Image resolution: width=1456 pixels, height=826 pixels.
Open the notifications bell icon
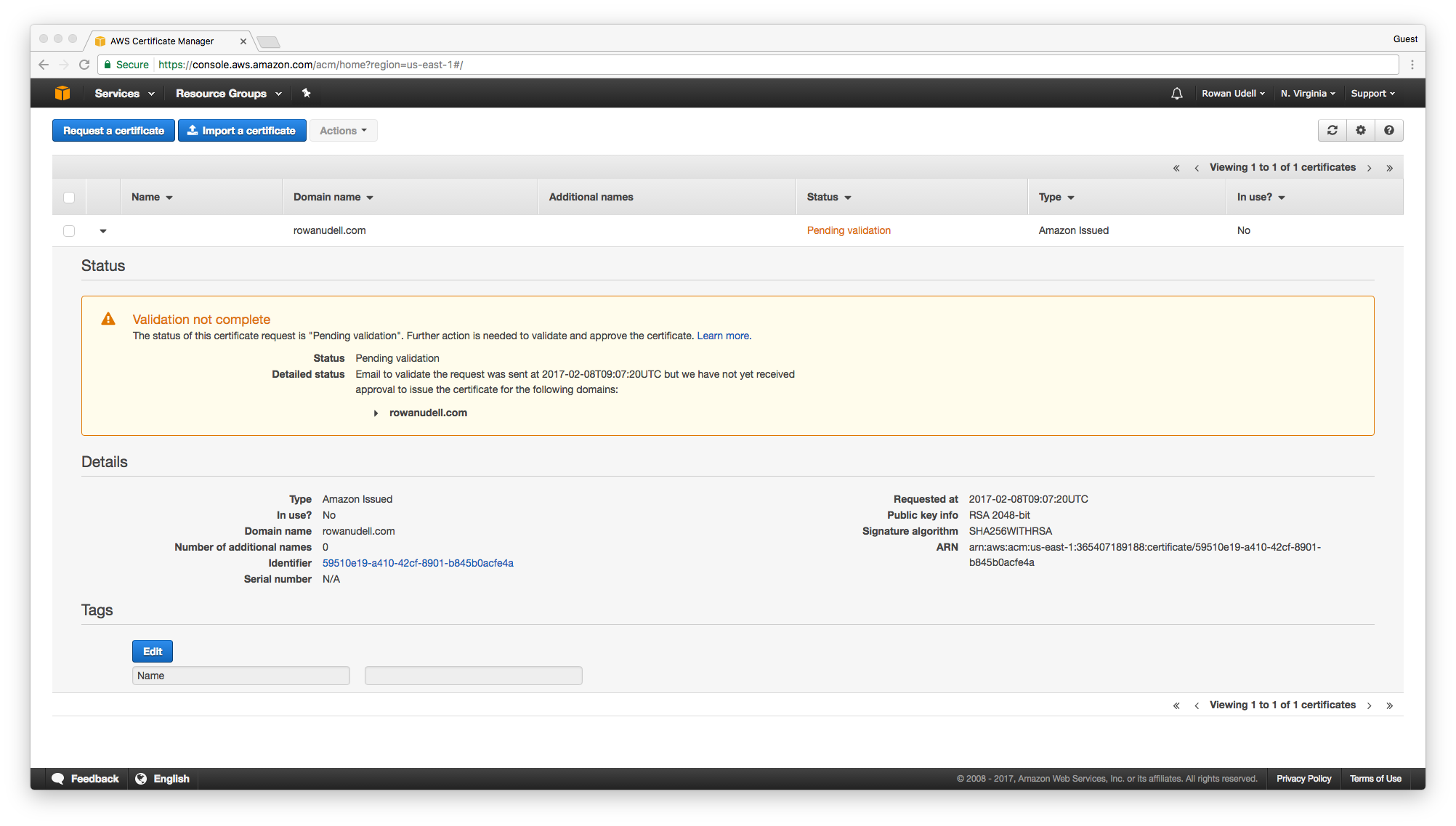(1177, 93)
